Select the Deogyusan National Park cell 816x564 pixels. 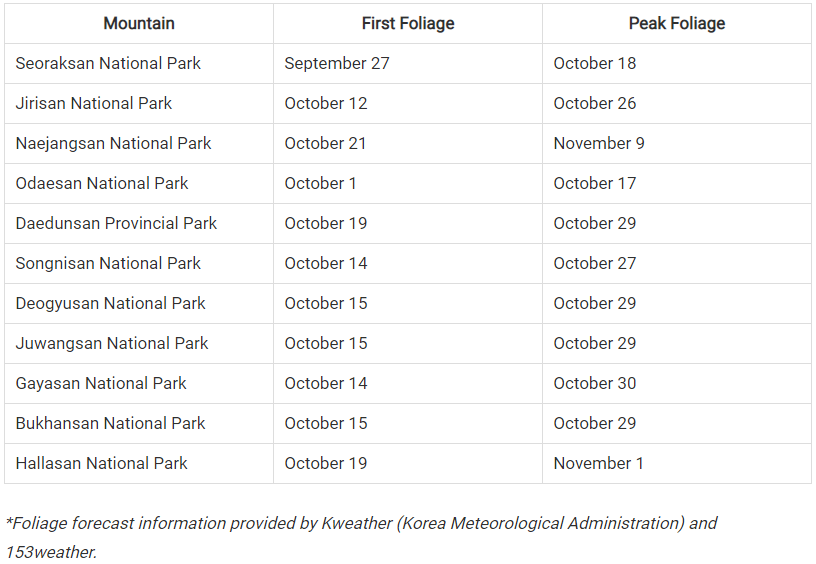[110, 303]
